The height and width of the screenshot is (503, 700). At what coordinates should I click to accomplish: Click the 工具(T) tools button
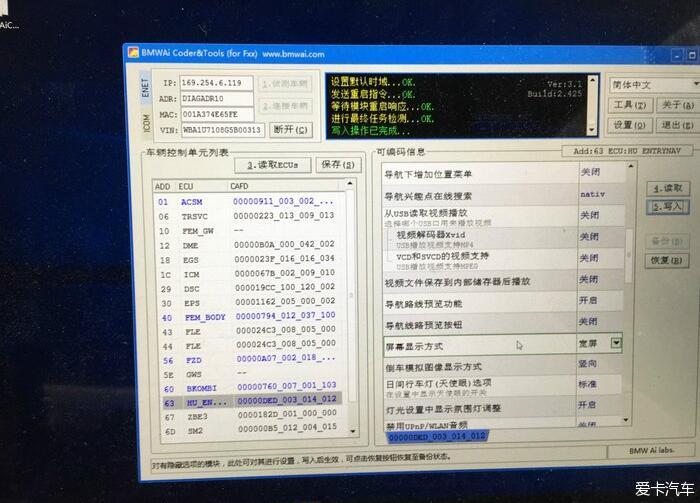click(630, 105)
